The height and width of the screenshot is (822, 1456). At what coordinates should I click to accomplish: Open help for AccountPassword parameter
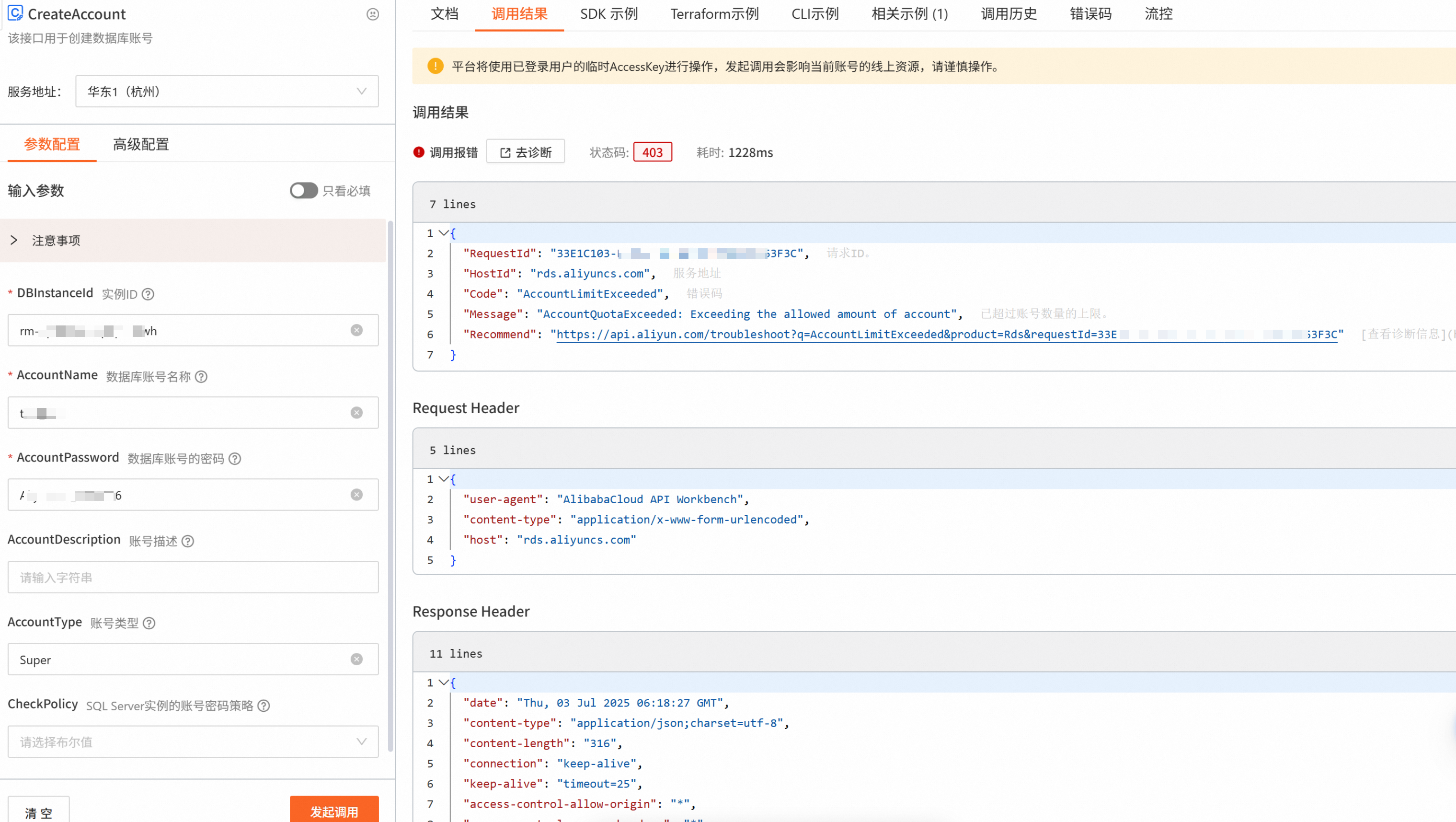coord(235,459)
